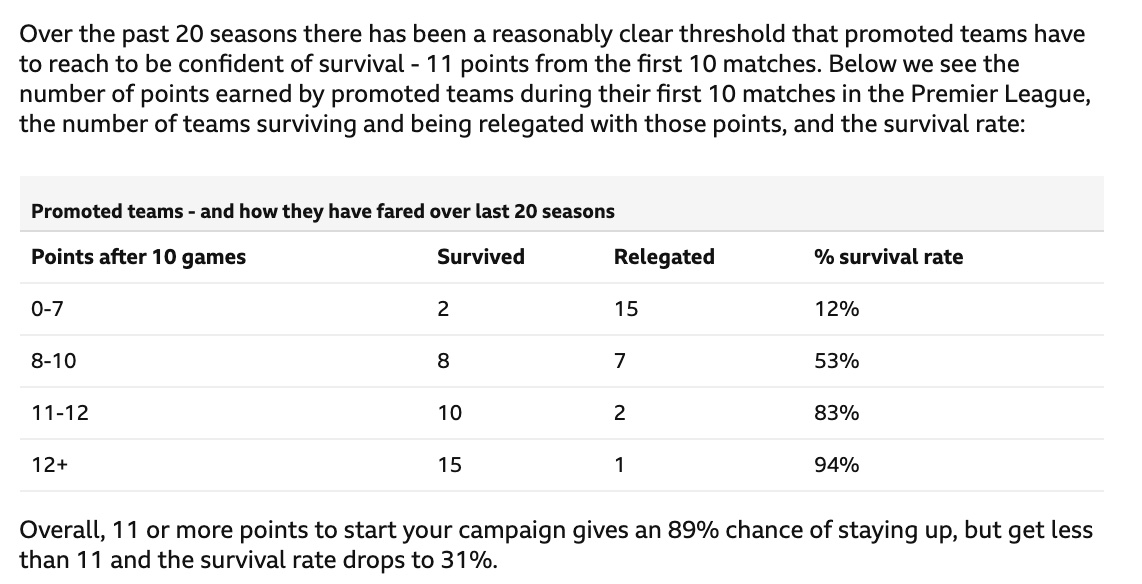Viewport: 1142px width, 584px height.
Task: Click the 12% survival rate cell
Action: point(837,309)
